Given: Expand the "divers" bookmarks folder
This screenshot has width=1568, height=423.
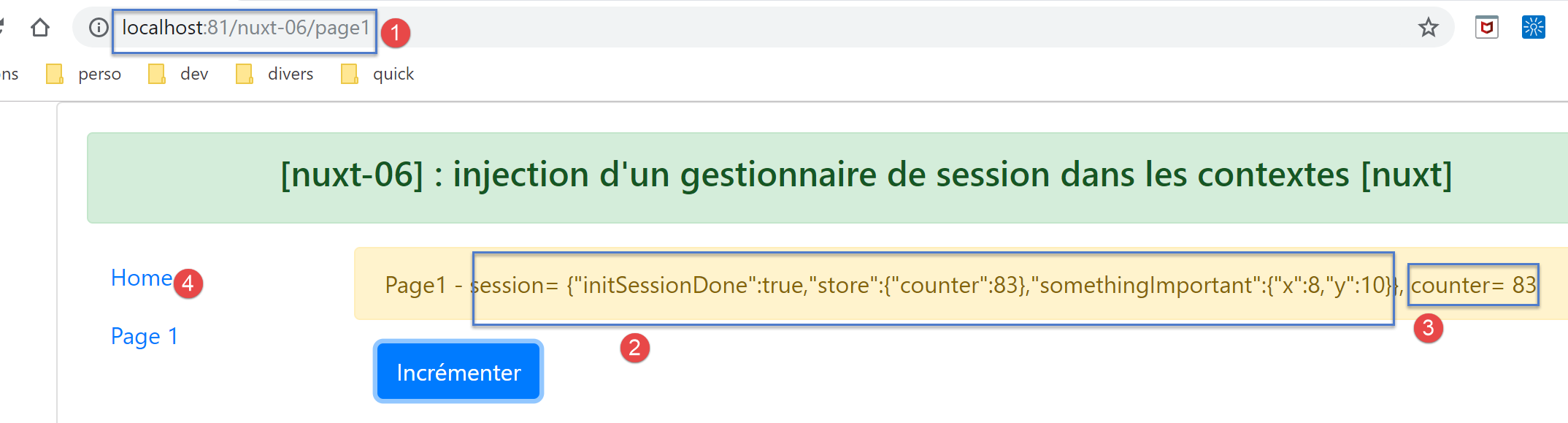Looking at the screenshot, I should pyautogui.click(x=276, y=74).
